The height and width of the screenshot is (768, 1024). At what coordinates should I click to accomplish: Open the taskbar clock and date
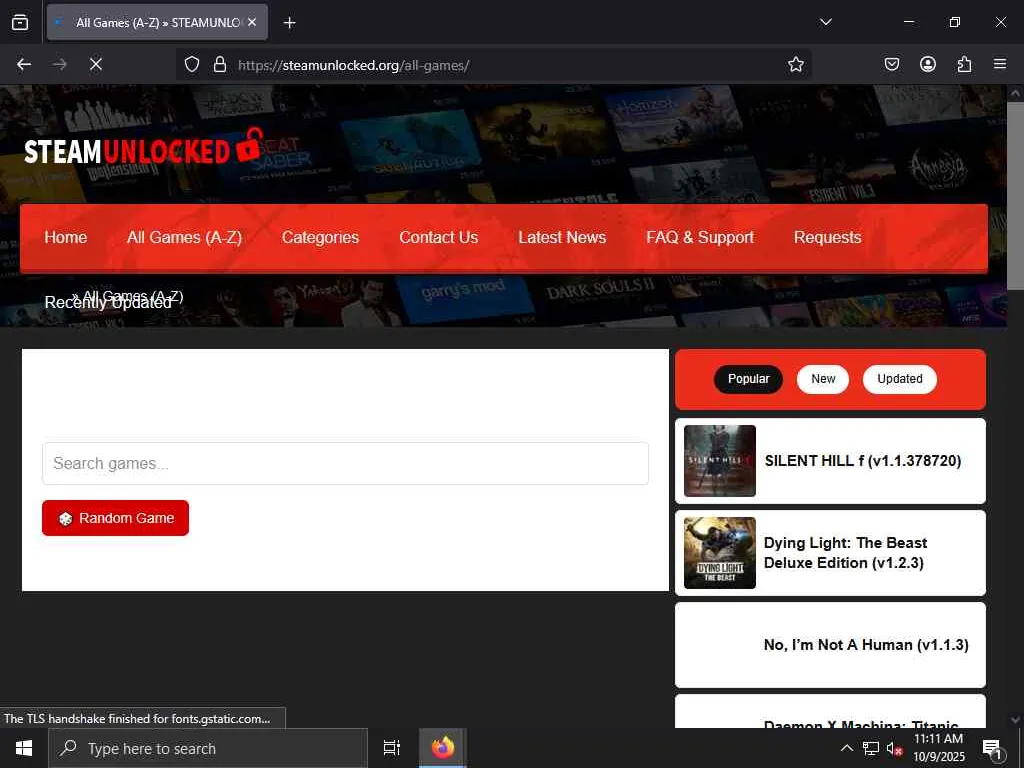938,748
